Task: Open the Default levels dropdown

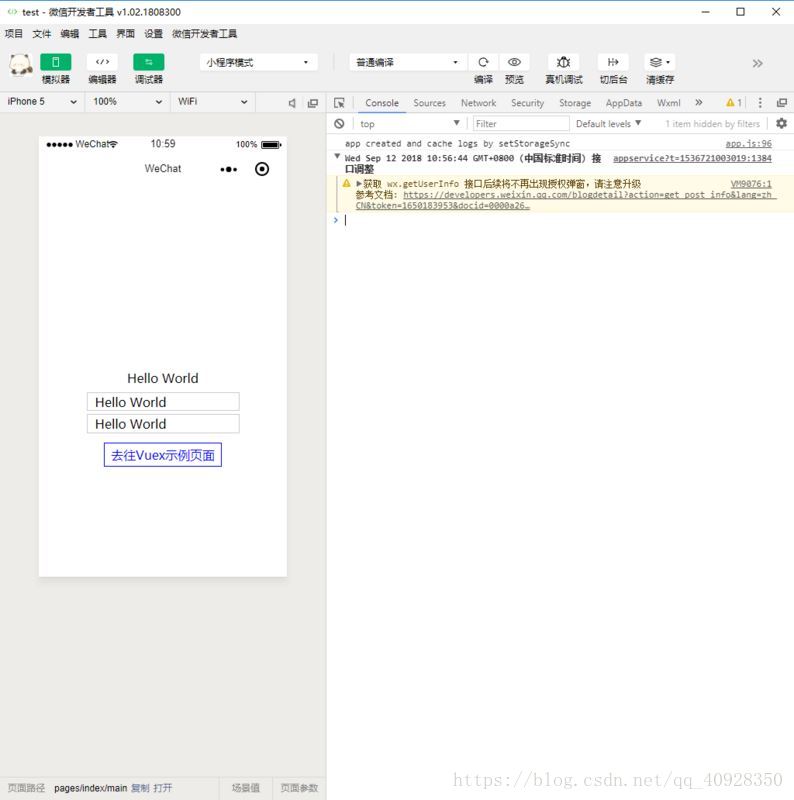Action: tap(608, 123)
